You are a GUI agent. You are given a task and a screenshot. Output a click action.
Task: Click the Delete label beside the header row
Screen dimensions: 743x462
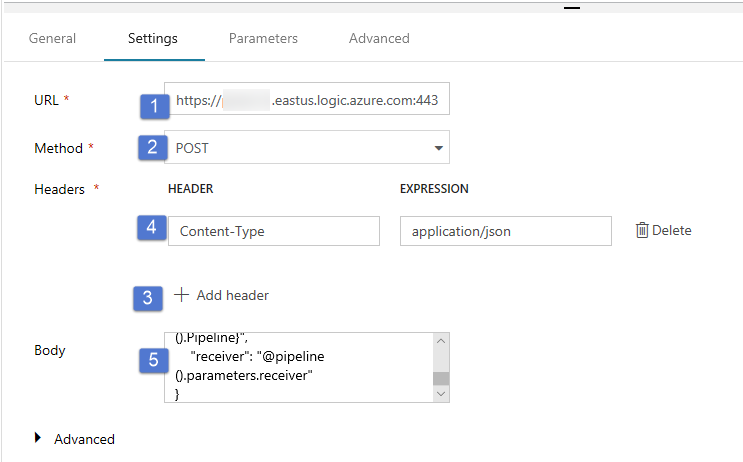tap(672, 231)
